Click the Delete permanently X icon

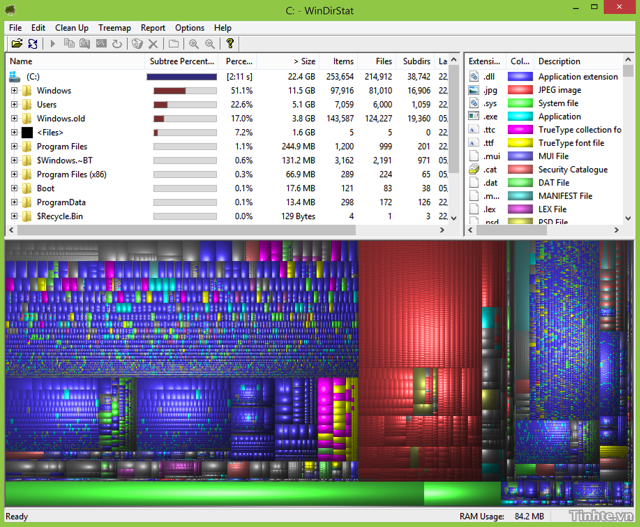pos(153,44)
